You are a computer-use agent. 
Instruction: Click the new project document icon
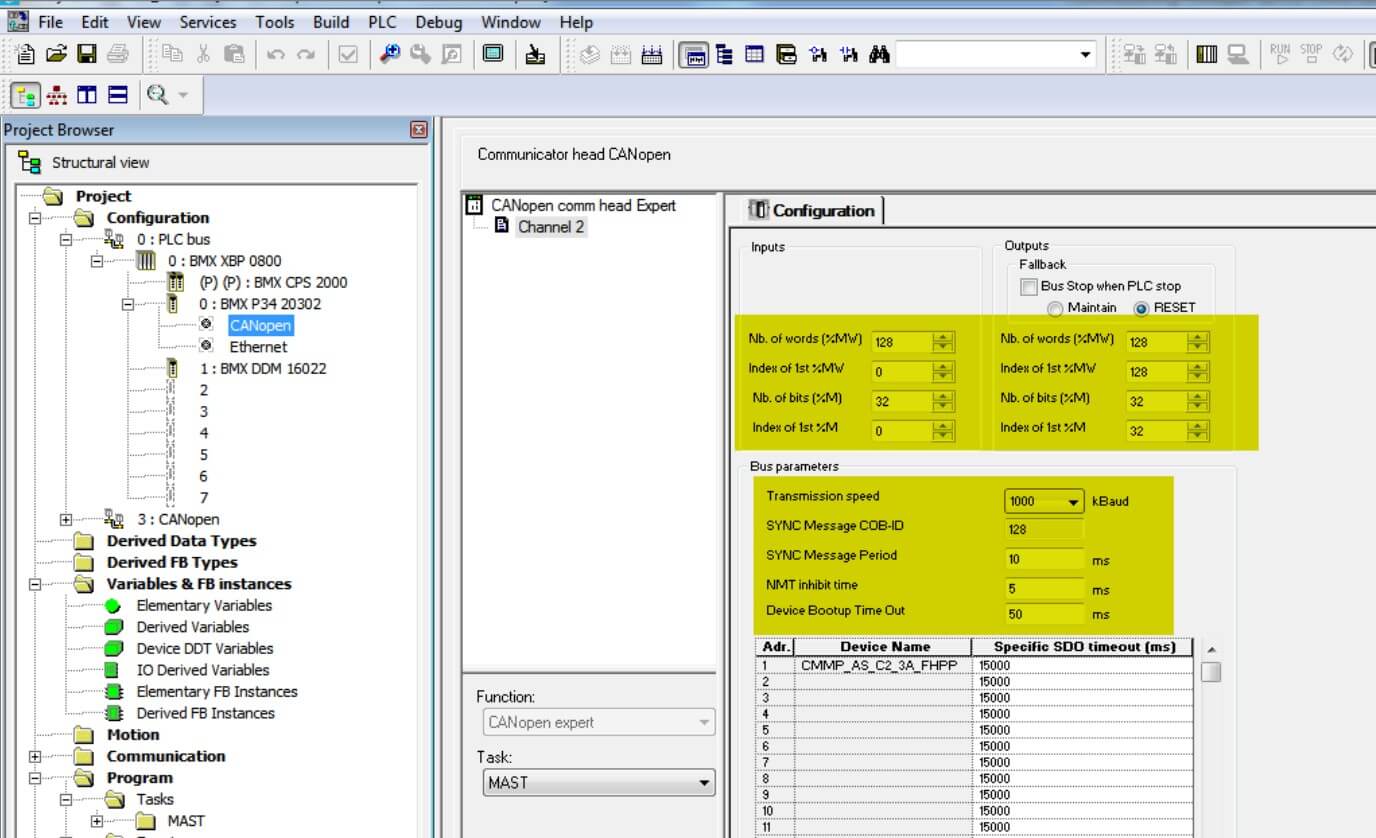[27, 55]
